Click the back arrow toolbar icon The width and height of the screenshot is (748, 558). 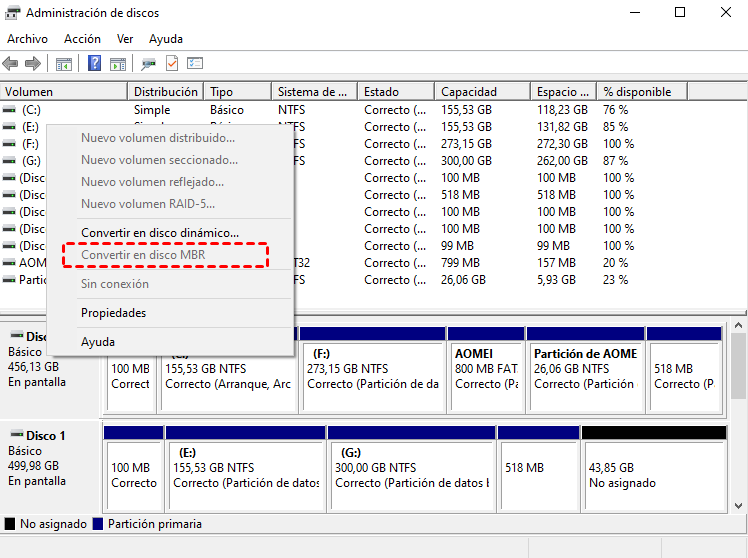12,64
